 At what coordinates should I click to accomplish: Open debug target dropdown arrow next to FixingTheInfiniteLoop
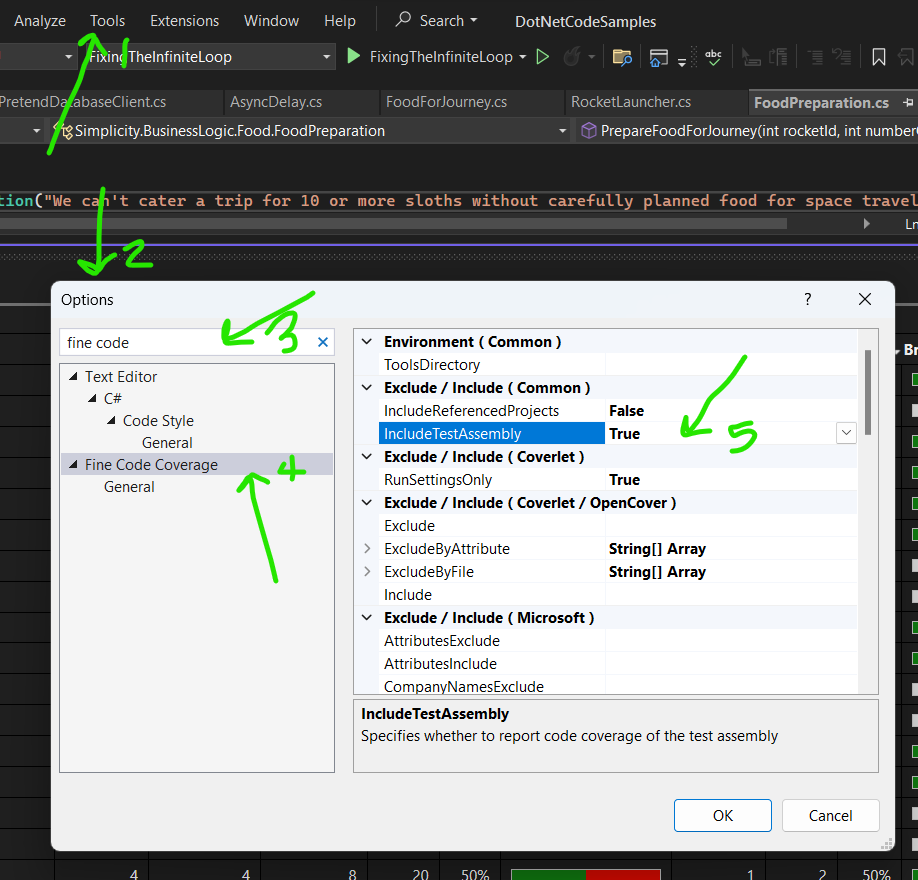click(x=523, y=57)
